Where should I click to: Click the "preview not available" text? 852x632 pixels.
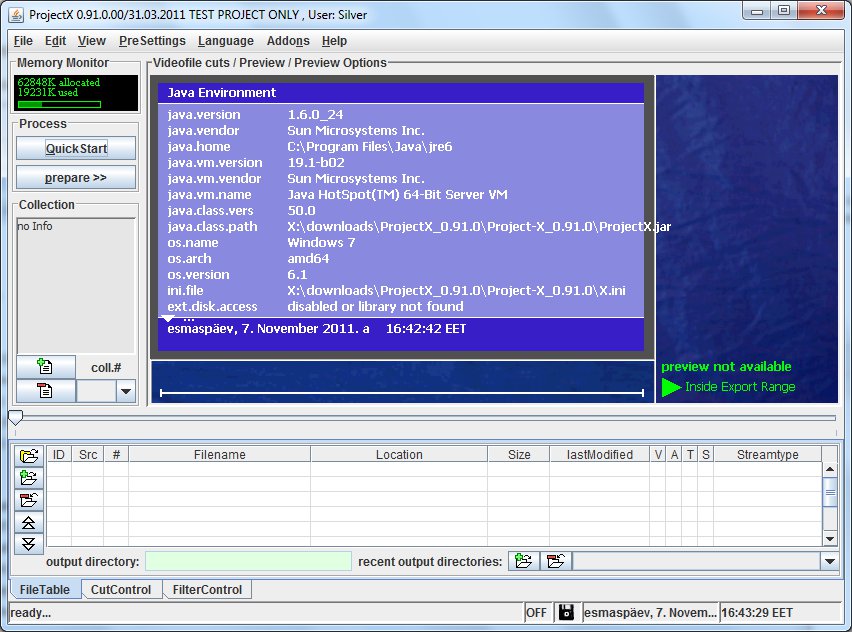click(x=726, y=366)
